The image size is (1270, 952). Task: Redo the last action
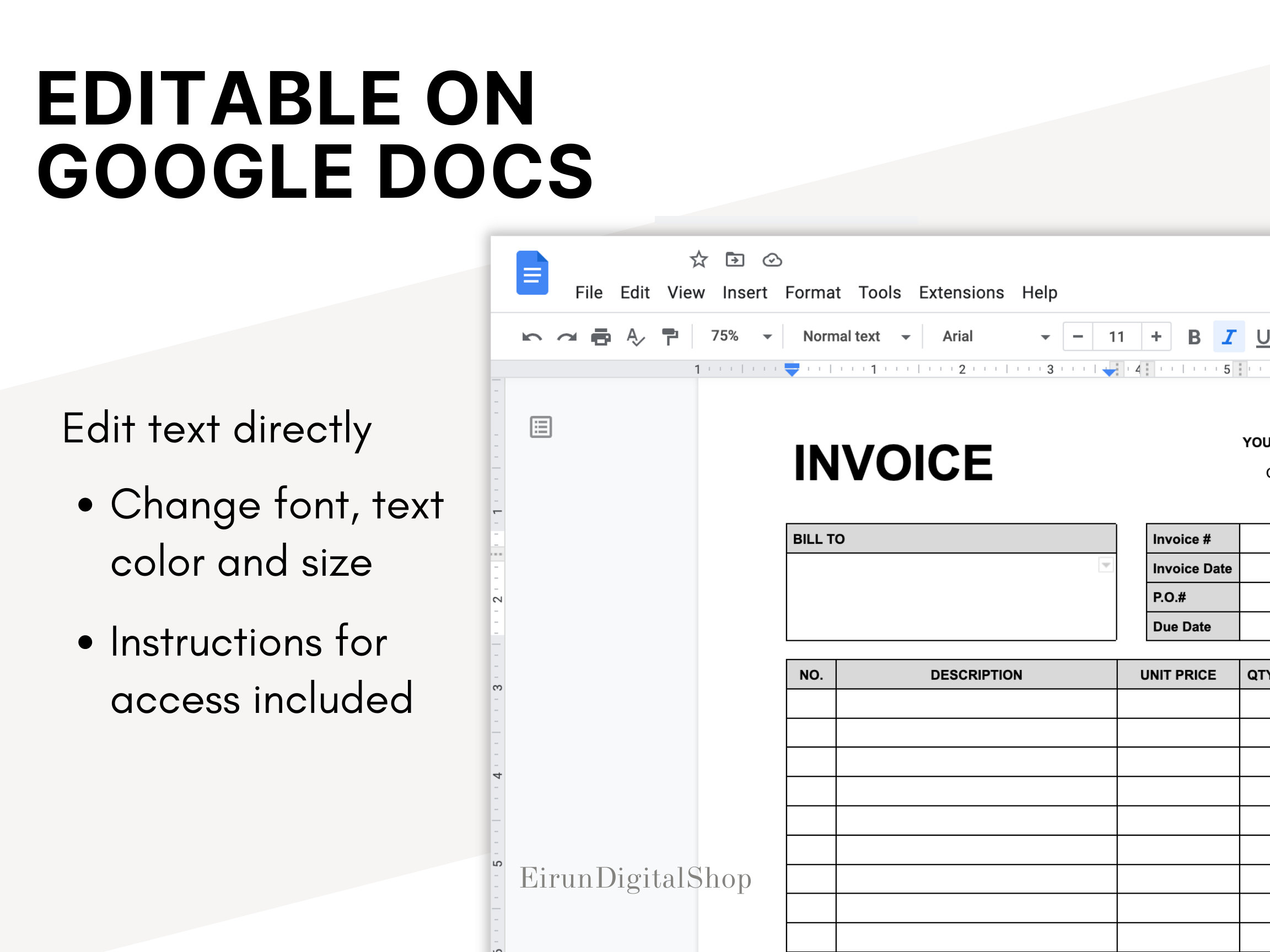pyautogui.click(x=566, y=337)
